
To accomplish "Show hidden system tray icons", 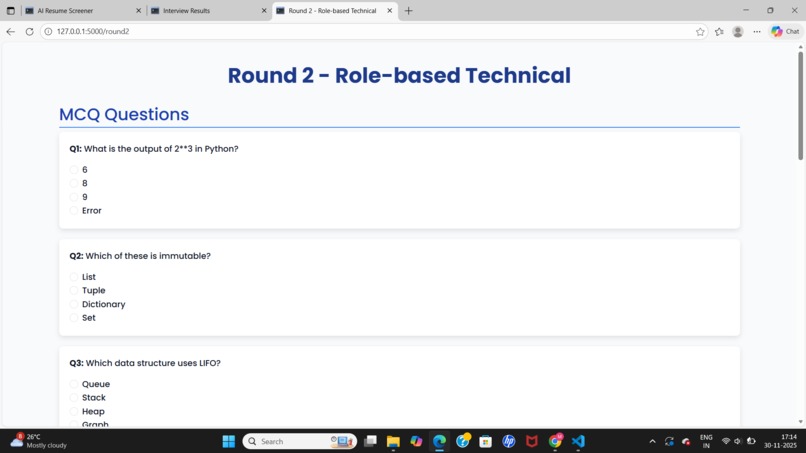I will (x=652, y=441).
